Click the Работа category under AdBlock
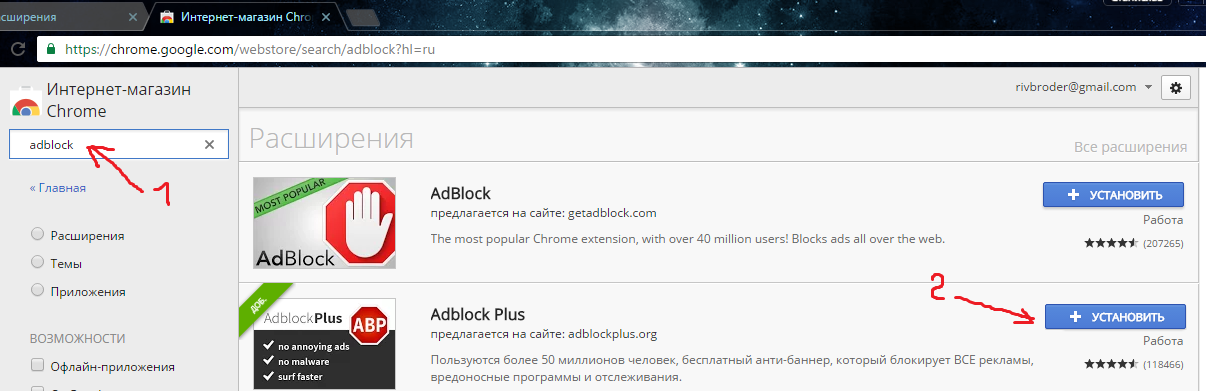Viewport: 1206px width, 391px height. [x=1163, y=220]
